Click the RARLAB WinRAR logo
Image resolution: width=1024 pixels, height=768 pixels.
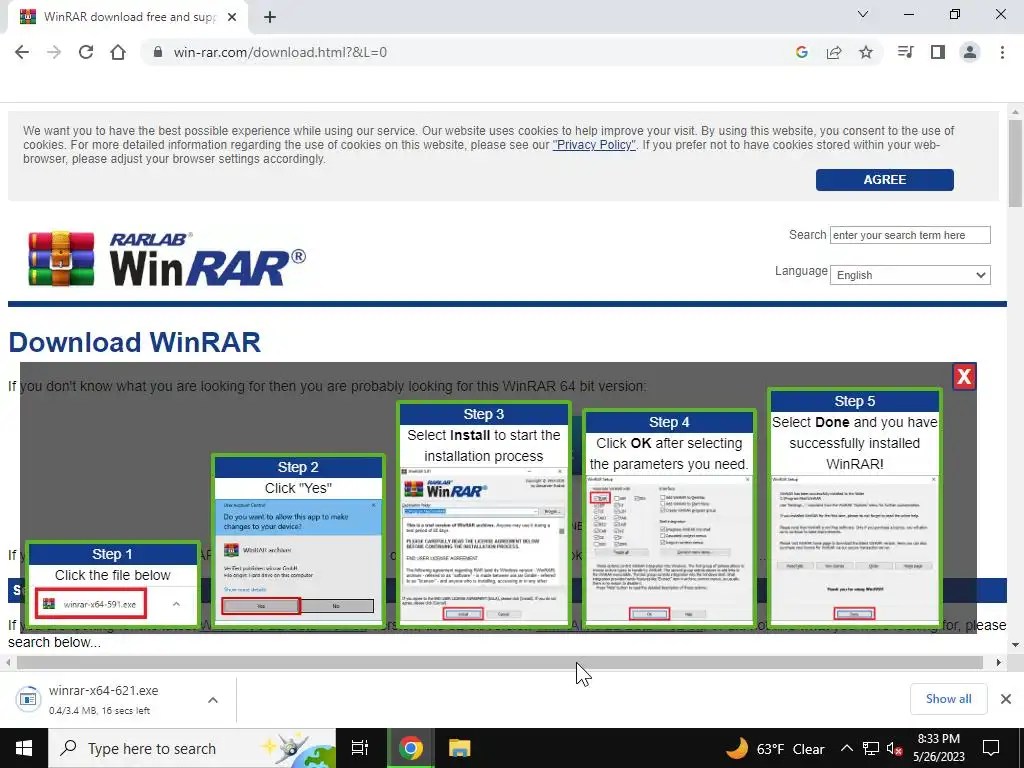167,259
